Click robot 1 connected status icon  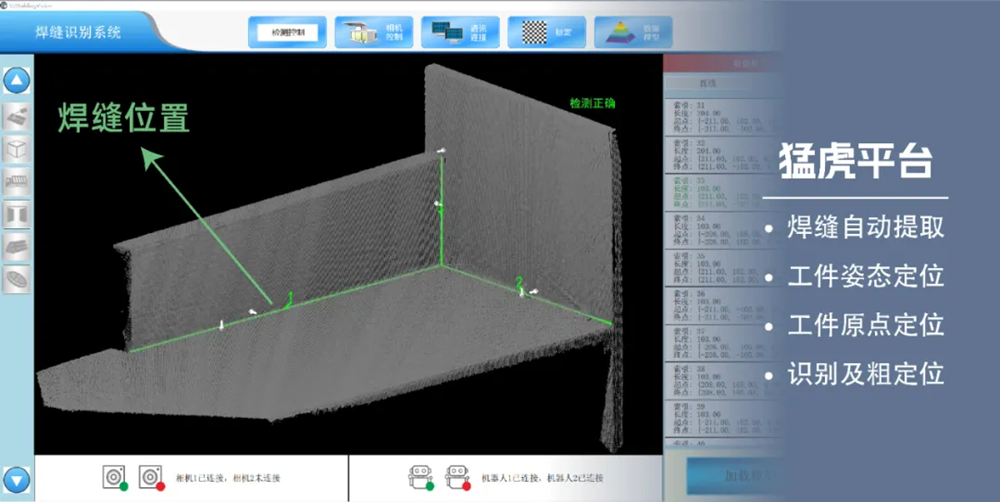point(421,477)
